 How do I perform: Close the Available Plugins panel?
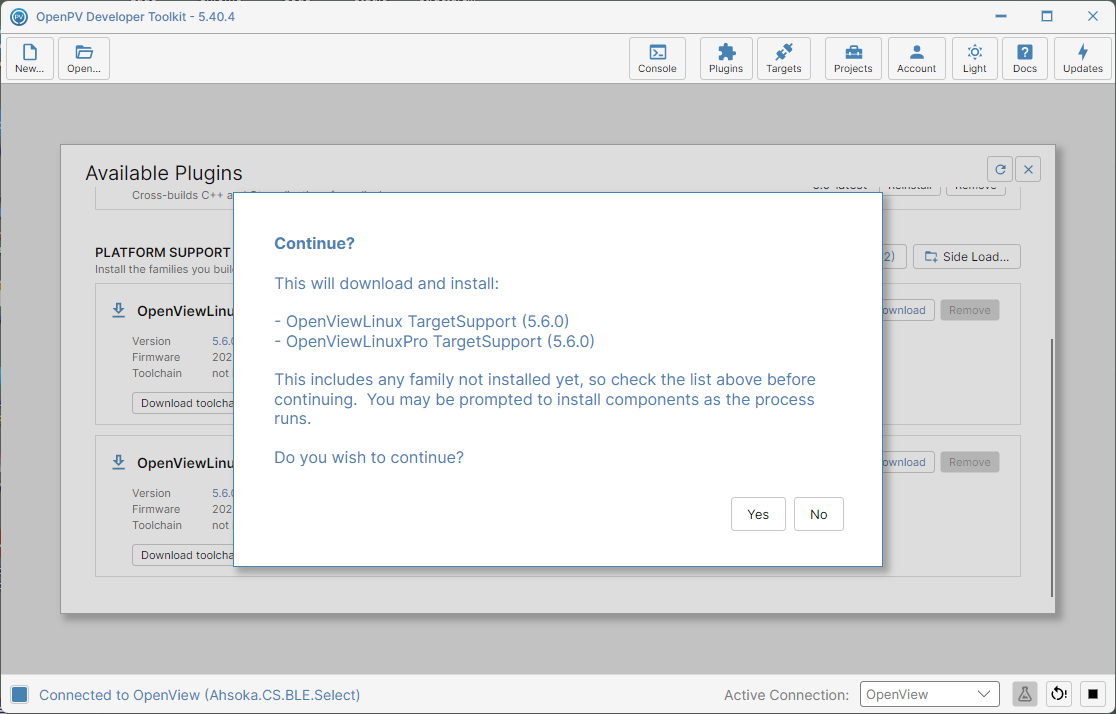click(1028, 169)
